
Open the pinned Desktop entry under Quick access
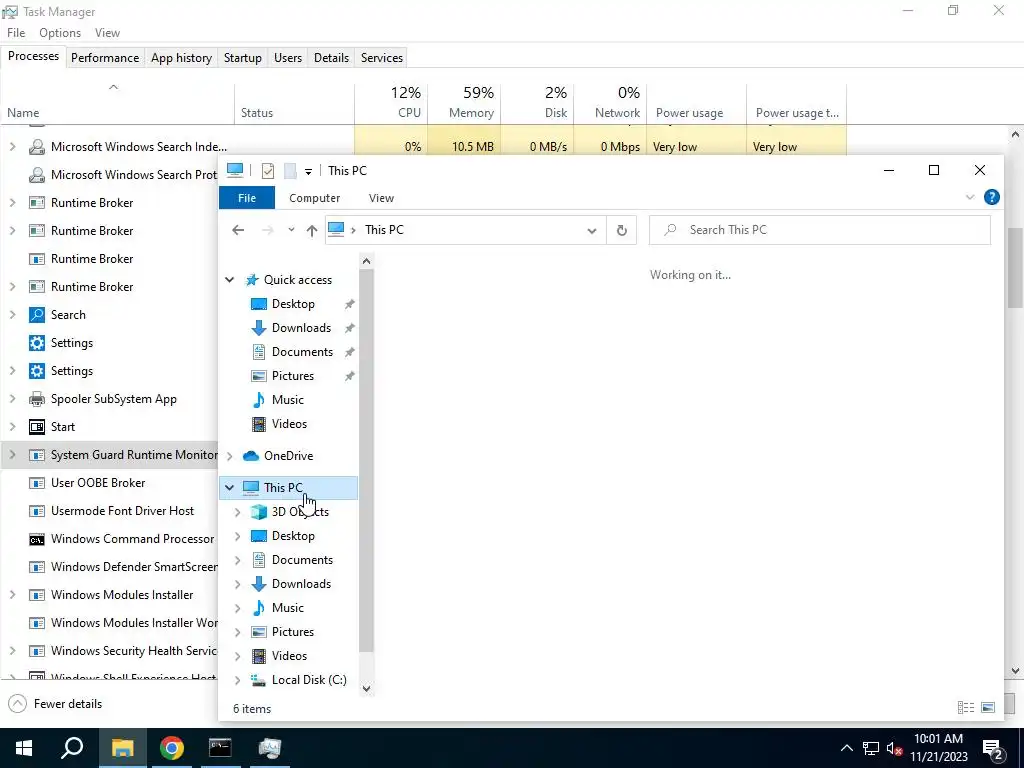tap(293, 304)
